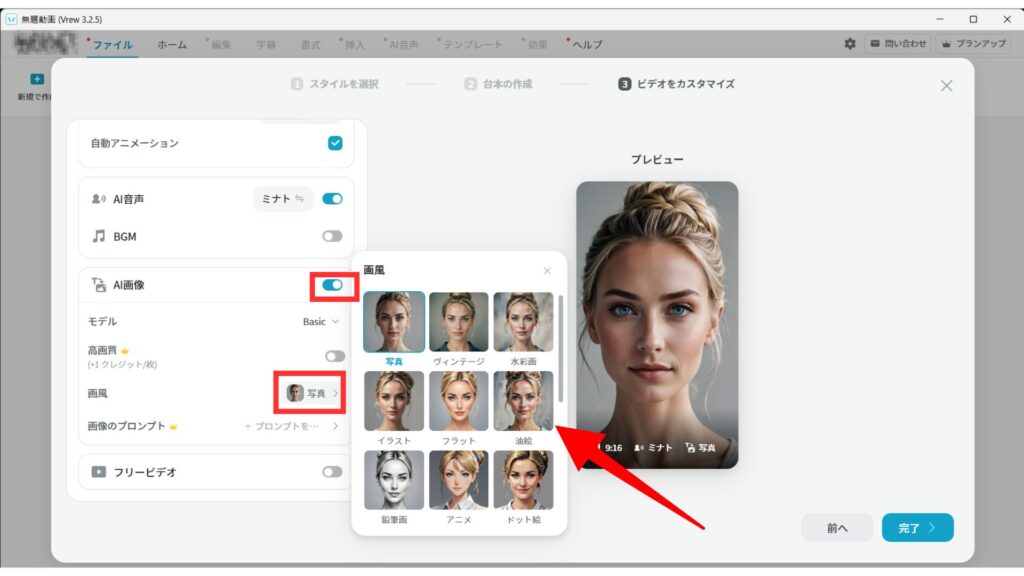Image resolution: width=1024 pixels, height=576 pixels.
Task: Select the ヴィンテージ style thumbnail
Action: point(459,322)
